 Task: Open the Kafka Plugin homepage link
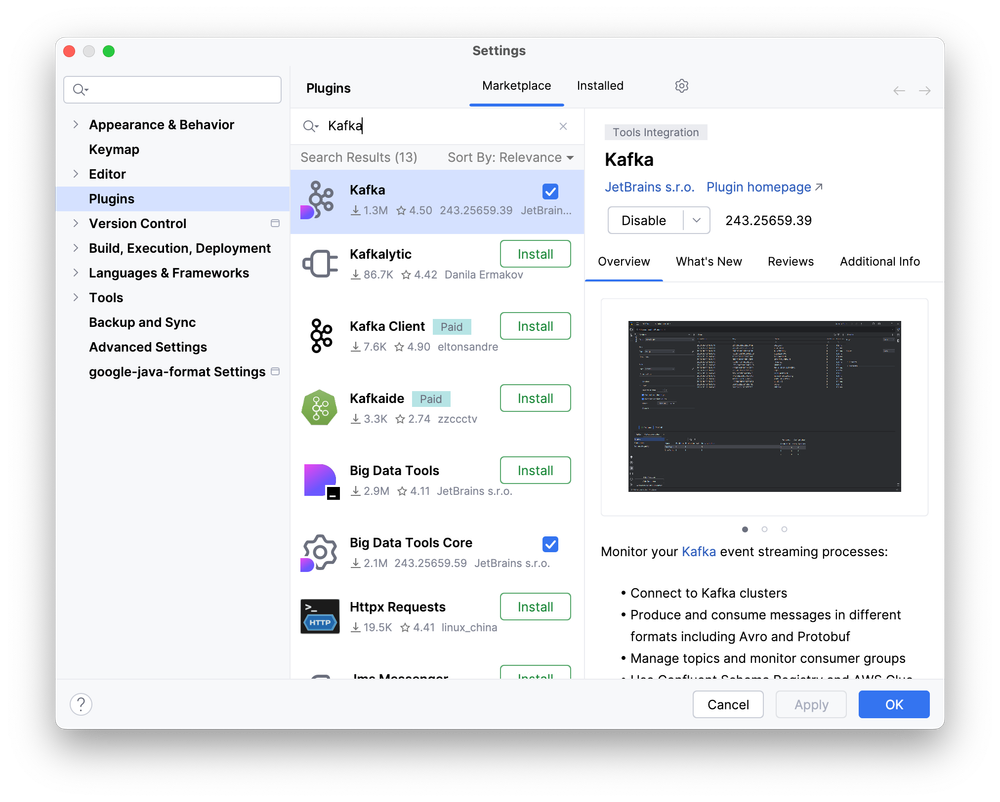[x=758, y=187]
